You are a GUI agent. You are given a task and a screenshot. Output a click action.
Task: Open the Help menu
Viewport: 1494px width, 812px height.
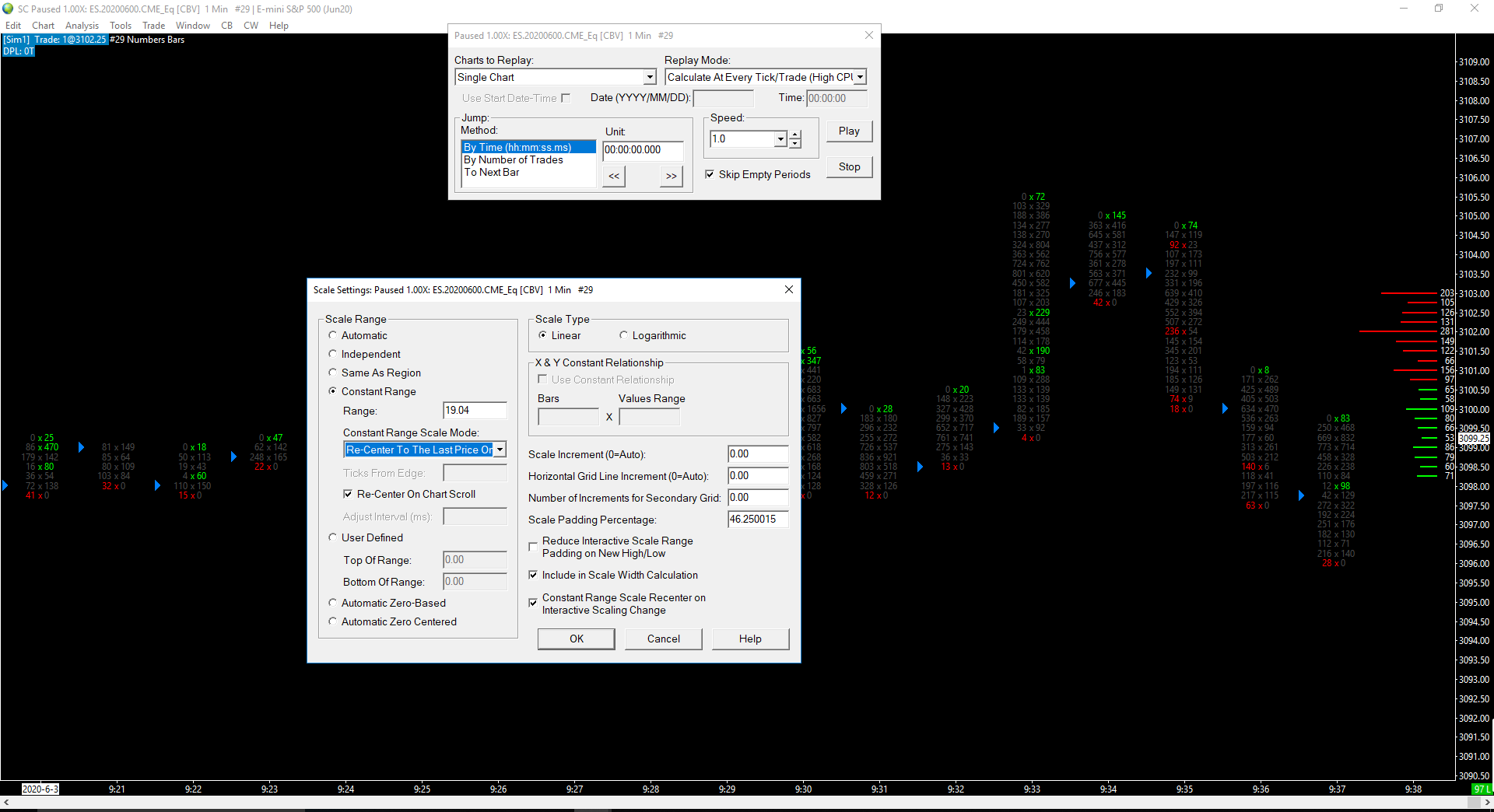coord(279,26)
